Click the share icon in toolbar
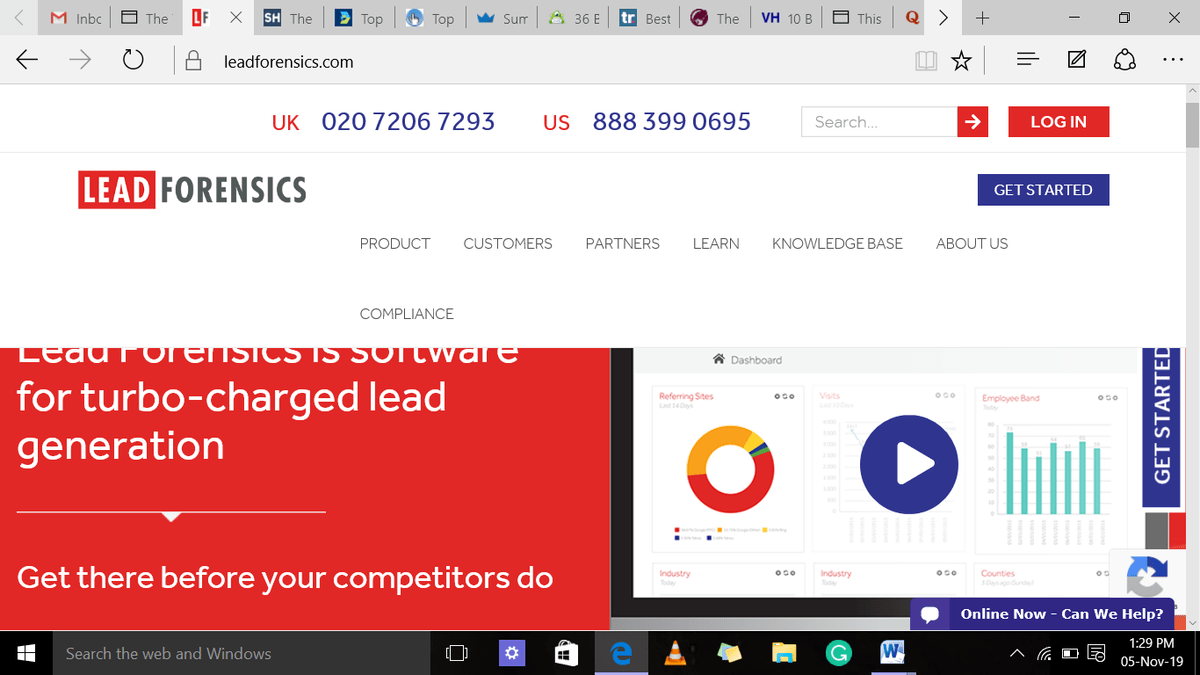Screen dimensions: 1200x675 click(1125, 61)
